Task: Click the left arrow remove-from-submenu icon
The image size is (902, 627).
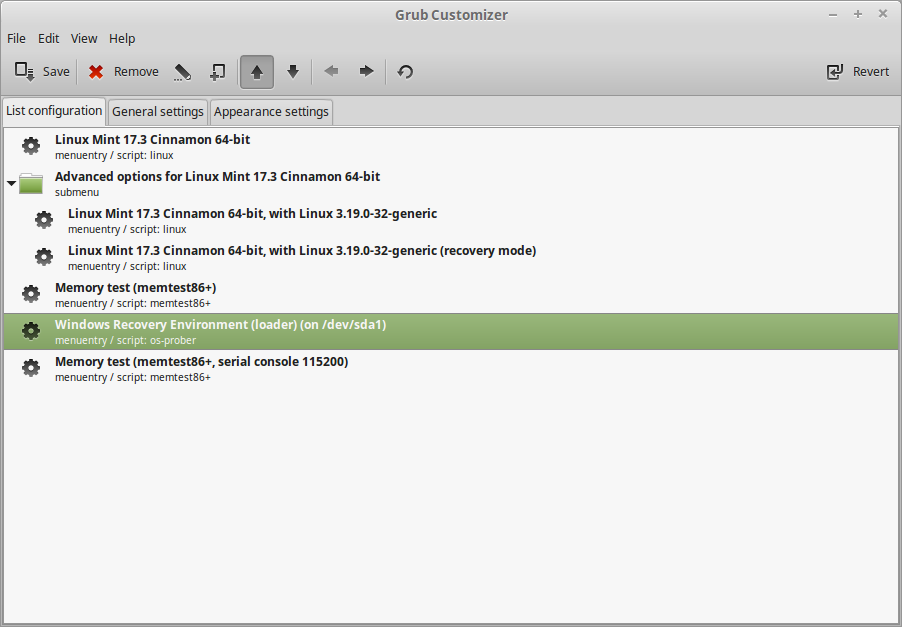Action: click(x=331, y=71)
